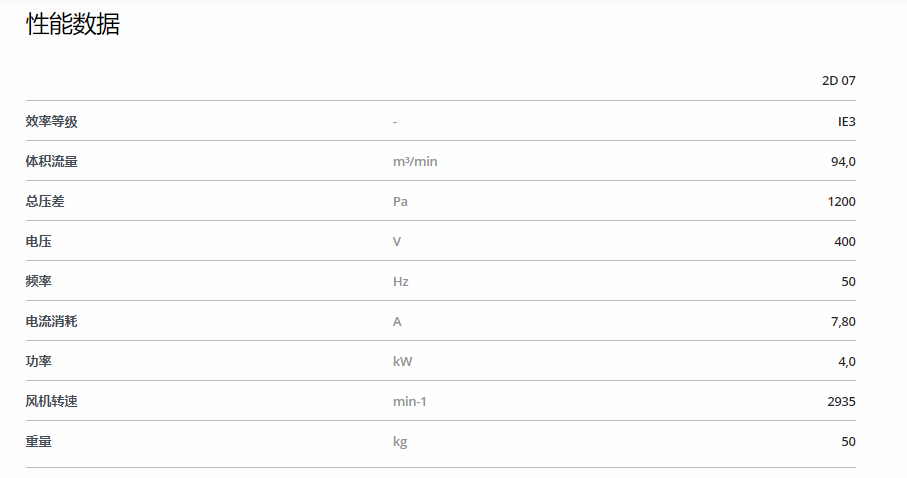Image resolution: width=907 pixels, height=478 pixels.
Task: Select the 1200 Pa pressure value
Action: click(841, 201)
